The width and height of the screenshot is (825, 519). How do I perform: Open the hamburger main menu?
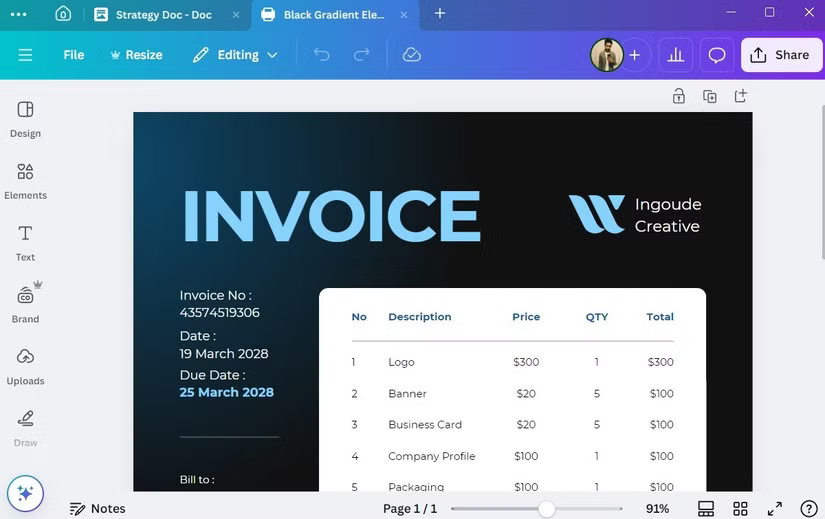[25, 55]
